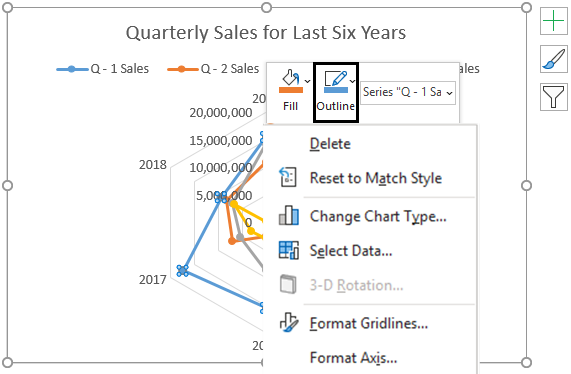Open Chart Elements plus button

(x=554, y=21)
